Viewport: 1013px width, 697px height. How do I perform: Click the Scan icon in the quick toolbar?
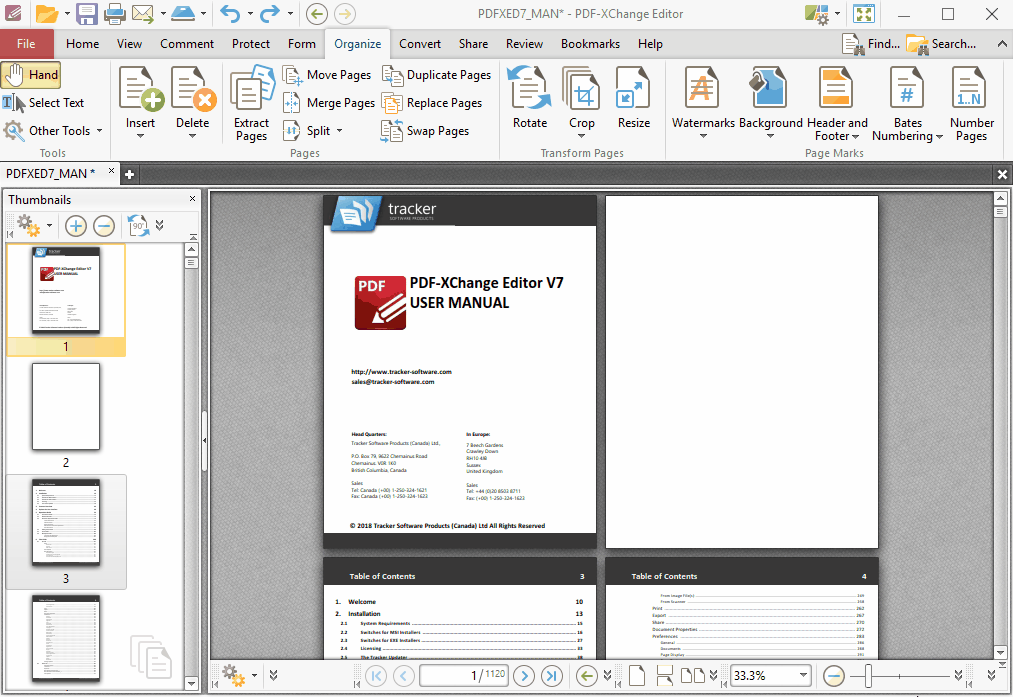click(x=184, y=14)
